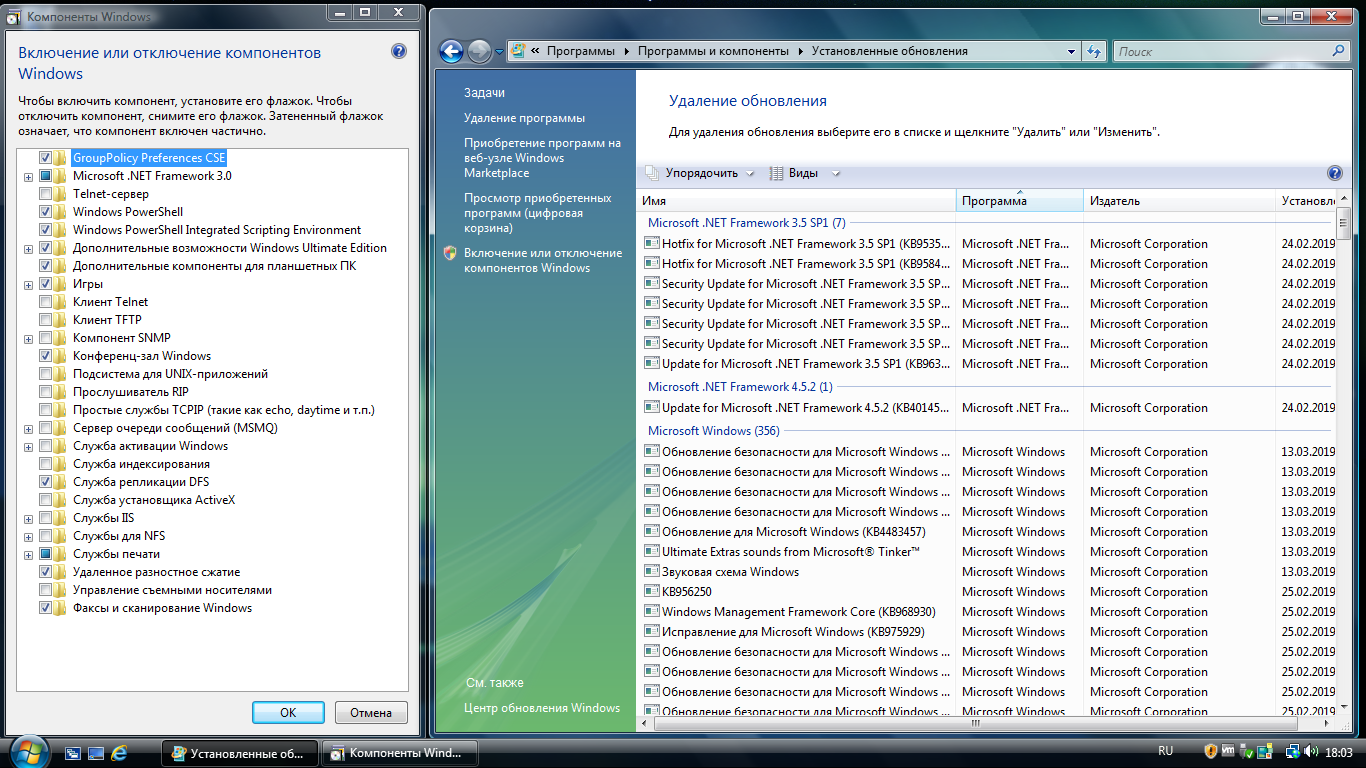Uncheck GroupPolicy Preferences CSE checkbox
The height and width of the screenshot is (768, 1366).
point(46,158)
